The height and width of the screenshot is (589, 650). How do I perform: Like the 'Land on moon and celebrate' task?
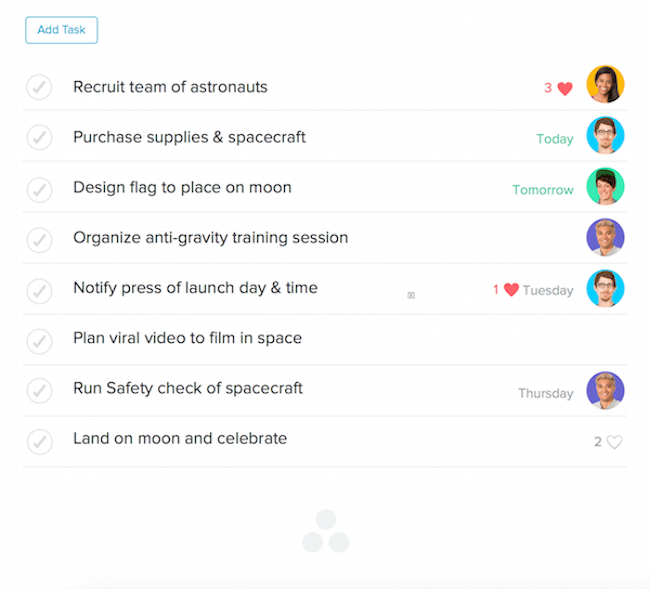[x=614, y=442]
